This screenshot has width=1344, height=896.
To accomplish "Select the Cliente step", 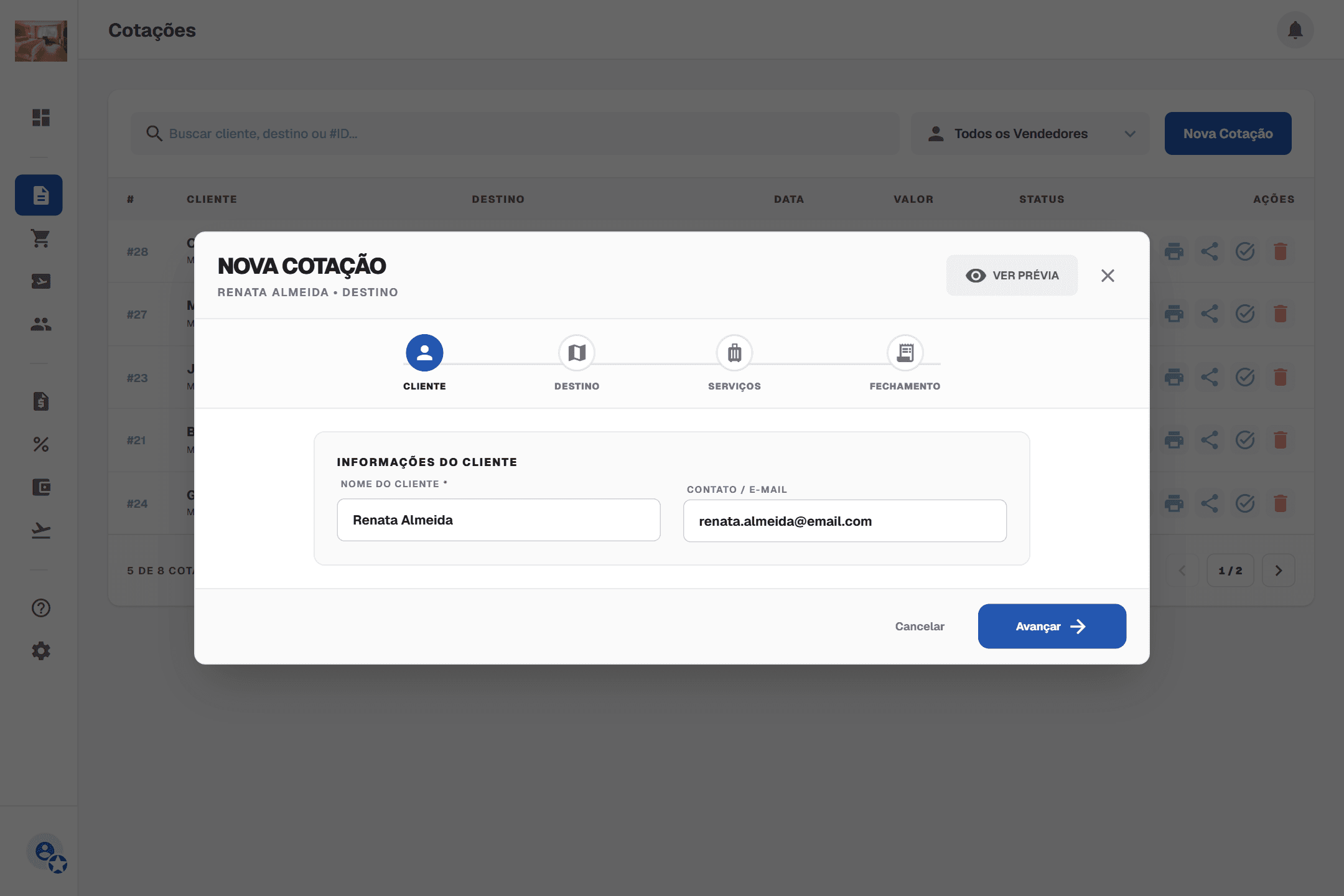I will pos(424,363).
